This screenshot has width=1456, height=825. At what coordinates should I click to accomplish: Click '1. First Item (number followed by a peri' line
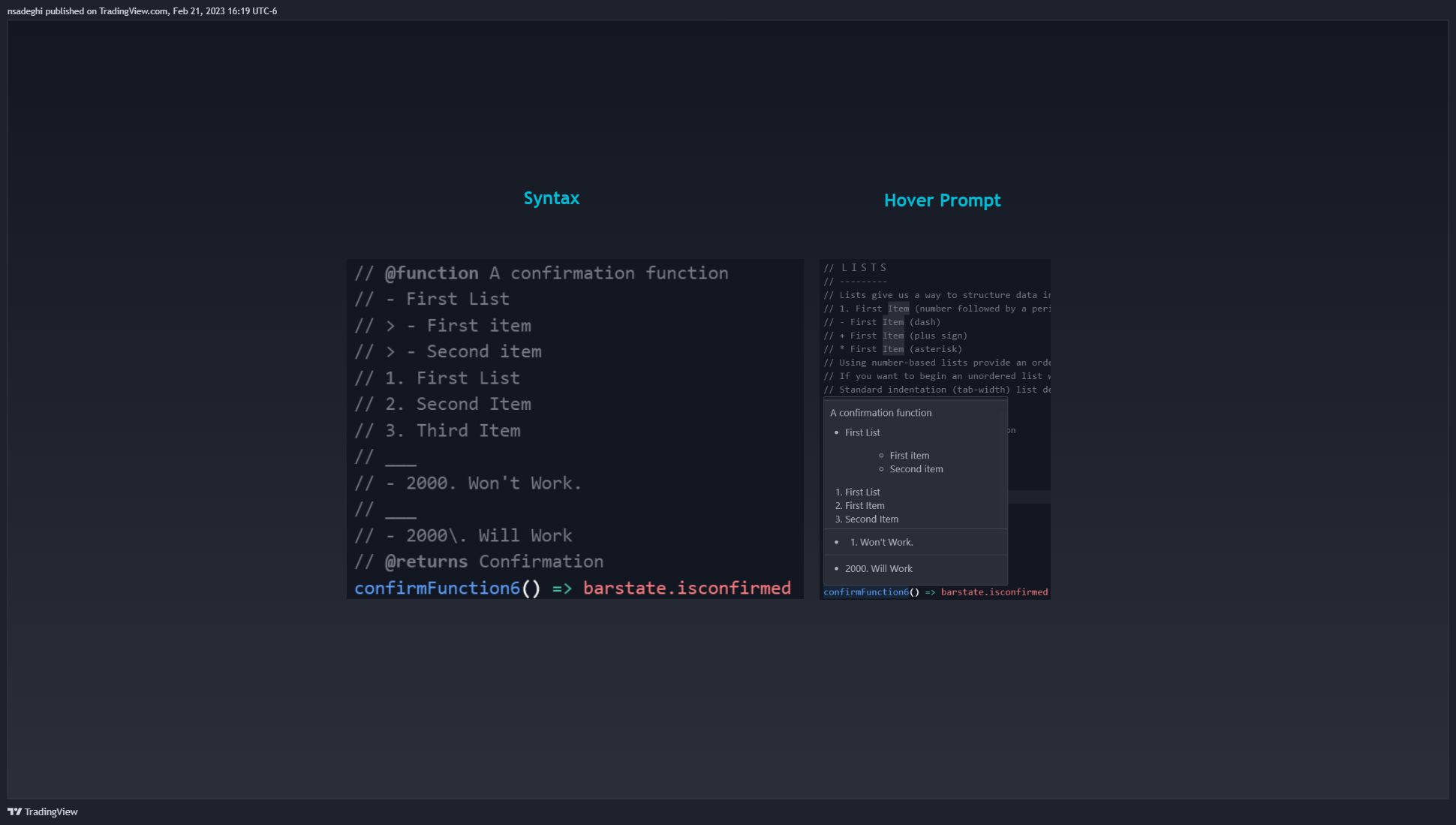(x=937, y=309)
